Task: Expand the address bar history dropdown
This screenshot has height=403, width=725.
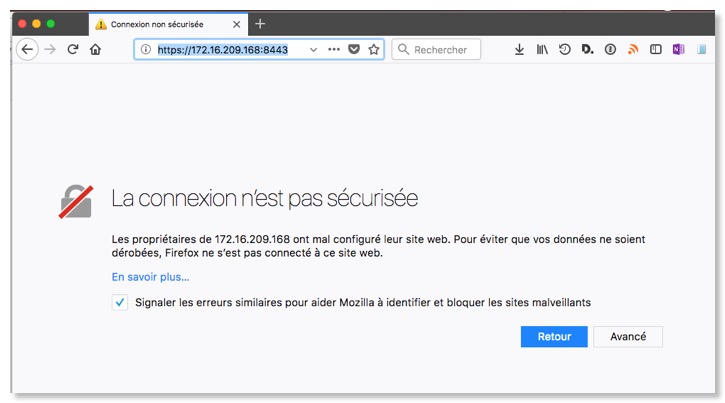Action: (313, 49)
